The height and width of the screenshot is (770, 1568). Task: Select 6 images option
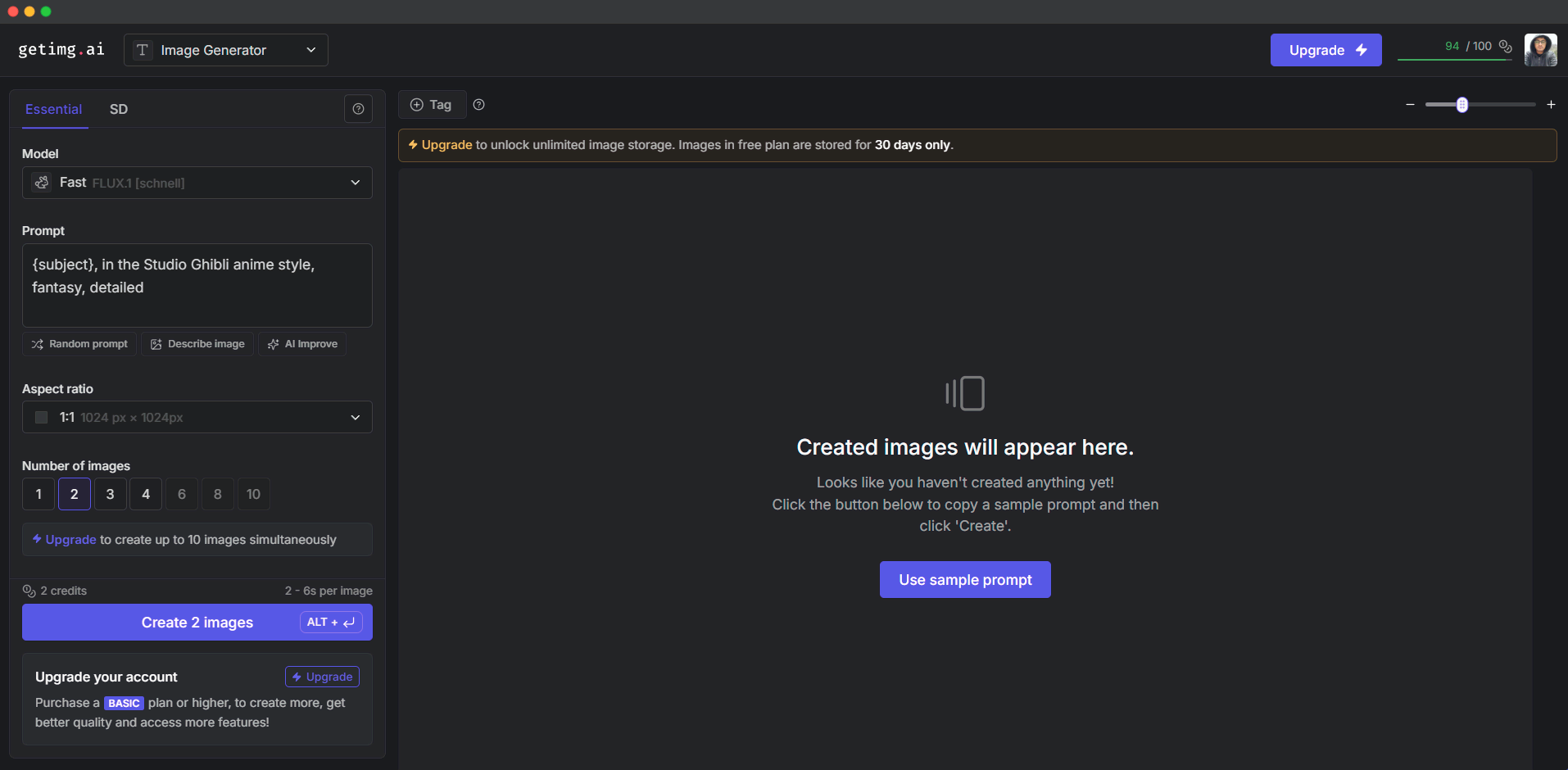pyautogui.click(x=182, y=494)
